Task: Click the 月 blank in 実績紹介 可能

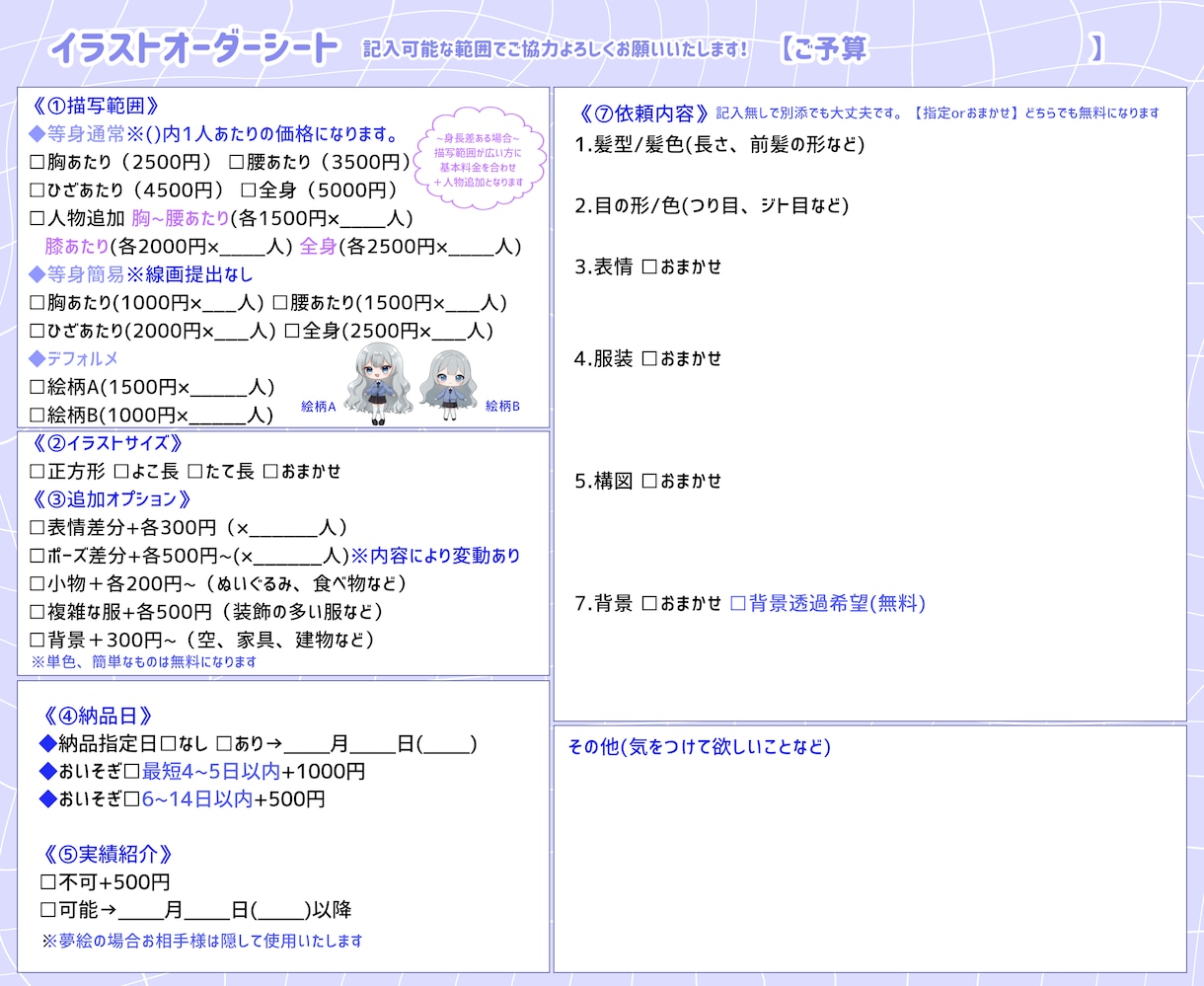Action: click(x=141, y=910)
